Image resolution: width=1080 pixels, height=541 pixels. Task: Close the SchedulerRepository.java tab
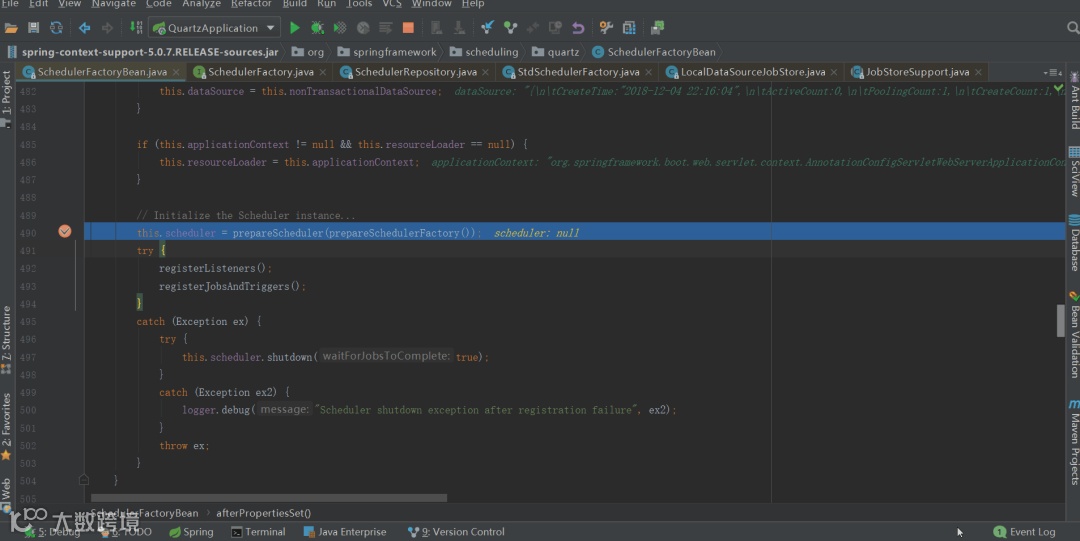click(x=487, y=72)
